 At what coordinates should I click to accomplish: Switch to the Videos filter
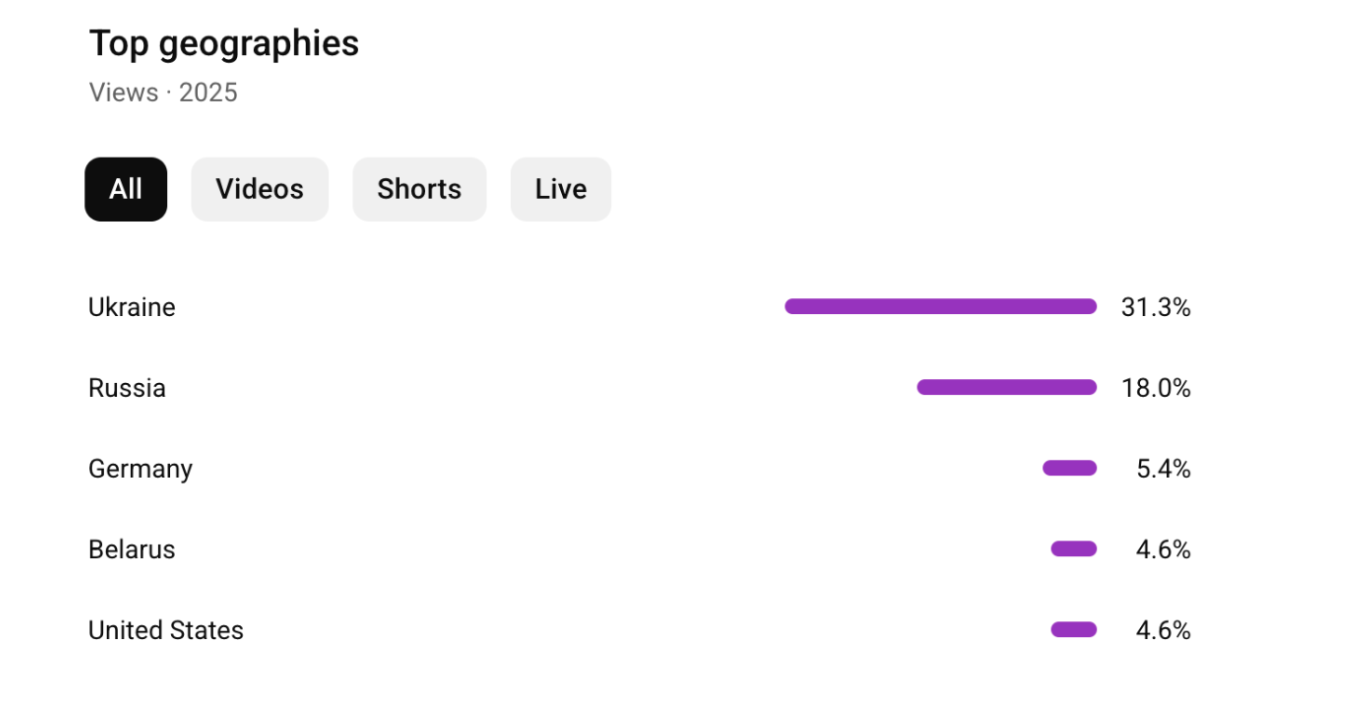coord(260,189)
